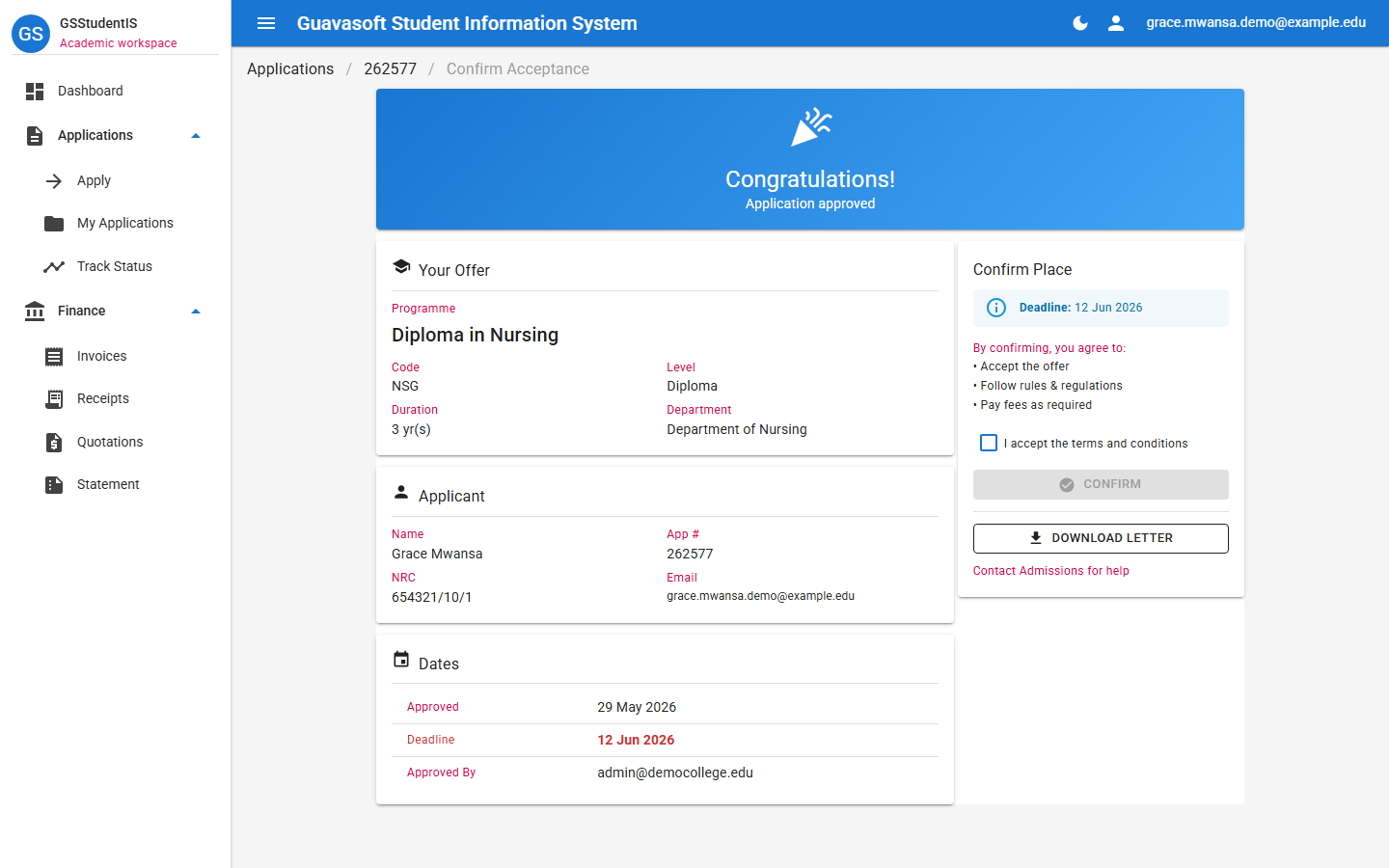The height and width of the screenshot is (868, 1389).
Task: Open the user account icon
Action: 1116,23
